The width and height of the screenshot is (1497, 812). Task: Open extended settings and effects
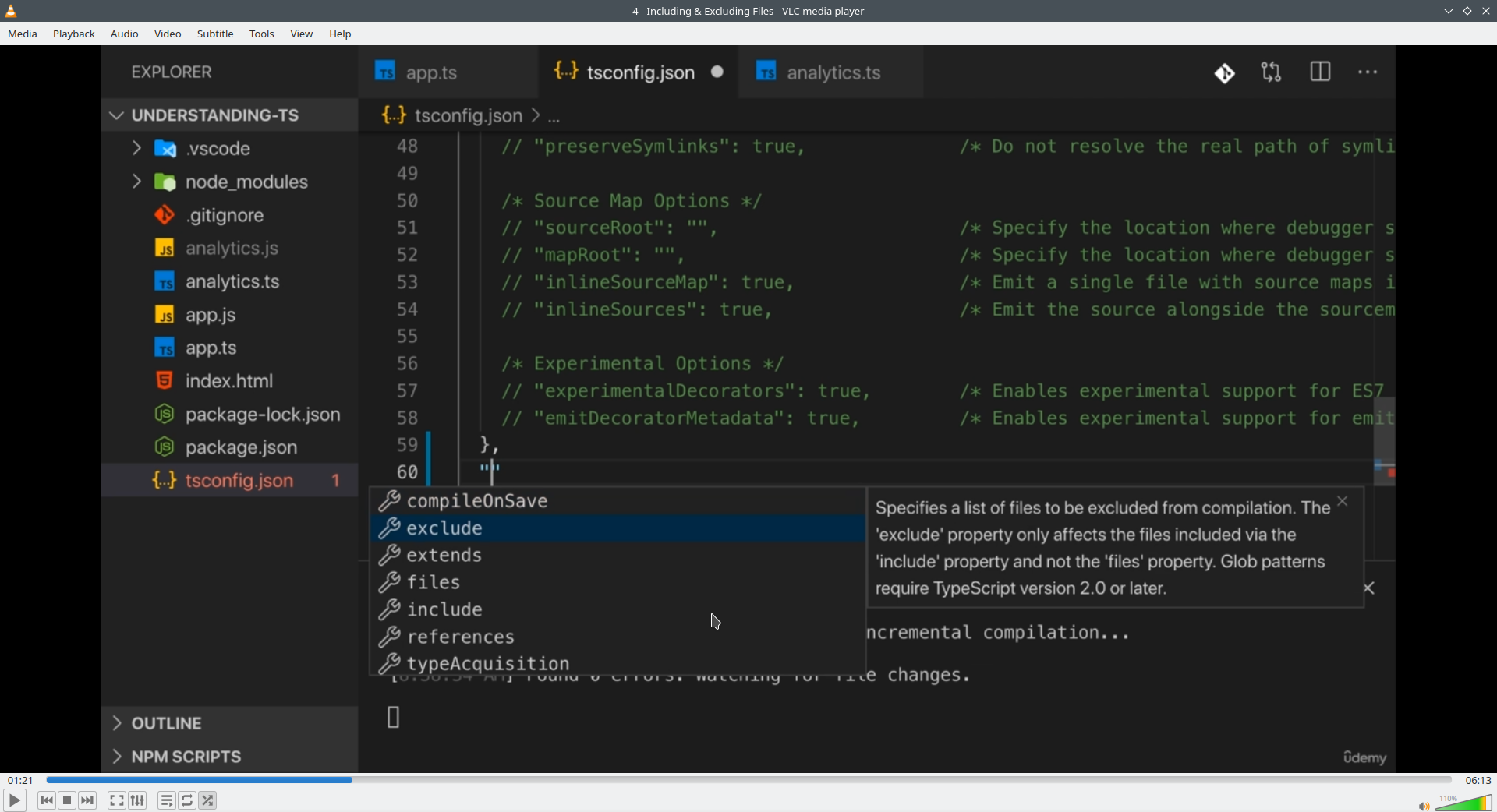(x=138, y=800)
